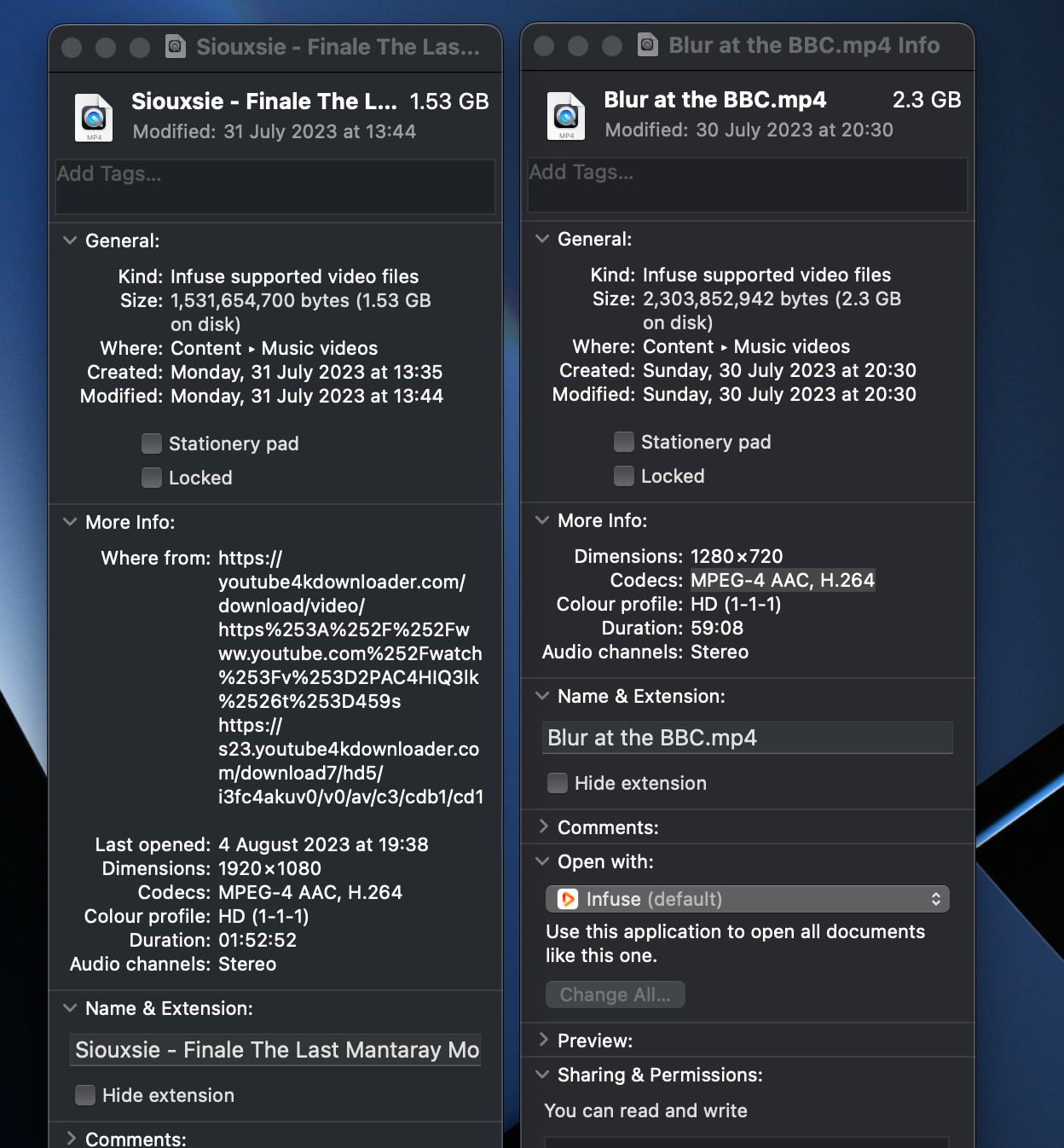Click the Change All... button
This screenshot has height=1148, width=1064.
[x=616, y=994]
